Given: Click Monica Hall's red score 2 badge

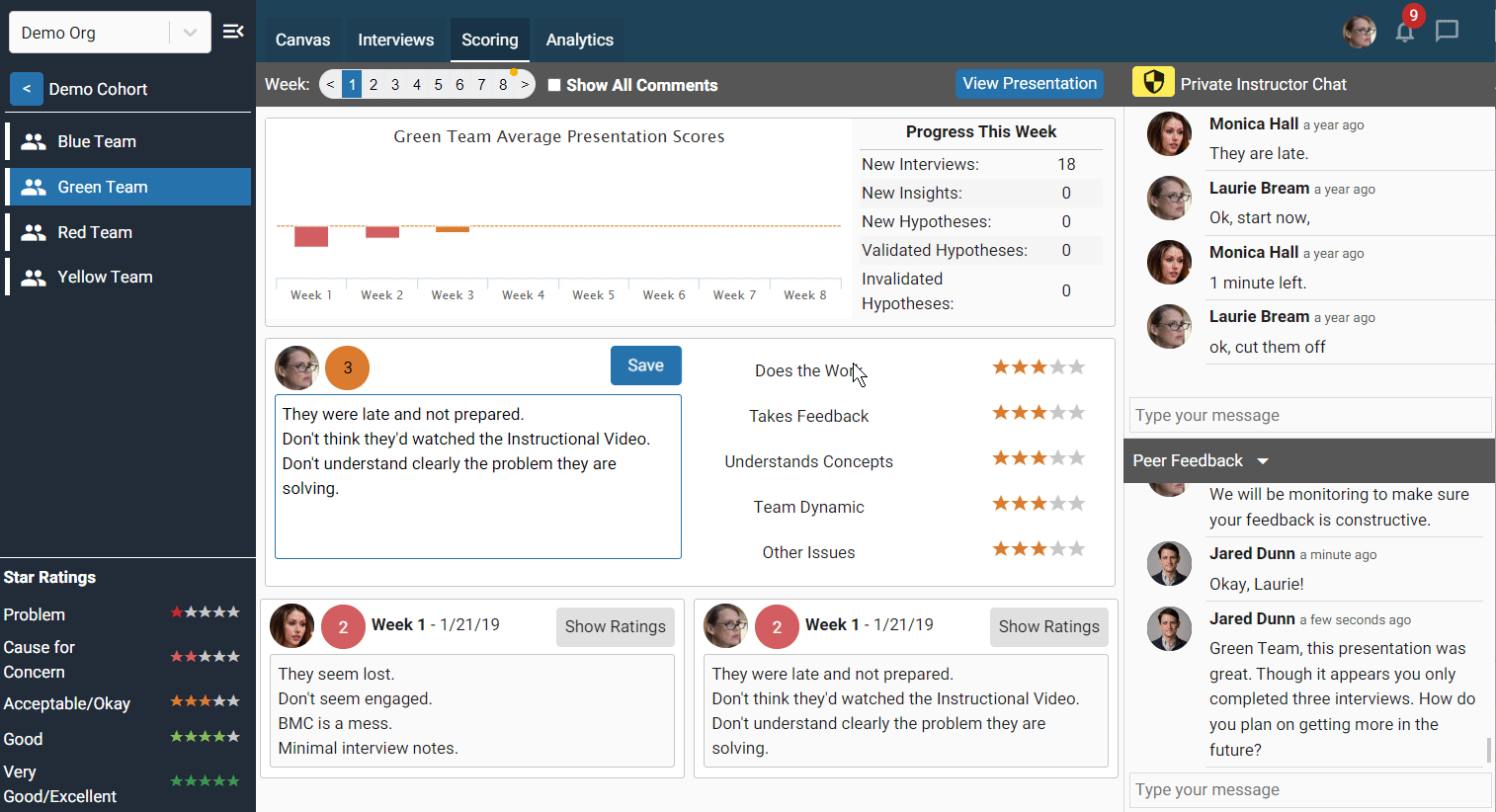Looking at the screenshot, I should click(343, 626).
